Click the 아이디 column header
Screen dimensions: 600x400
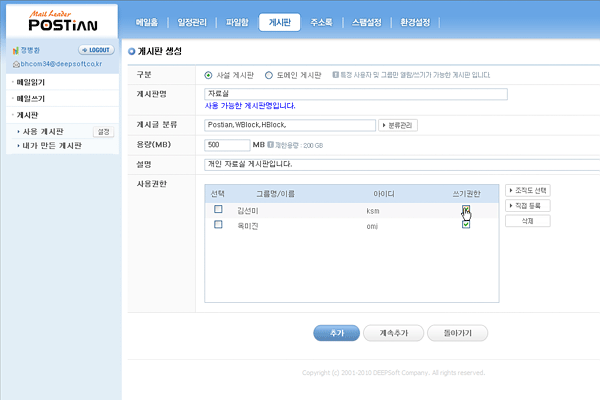(x=384, y=194)
